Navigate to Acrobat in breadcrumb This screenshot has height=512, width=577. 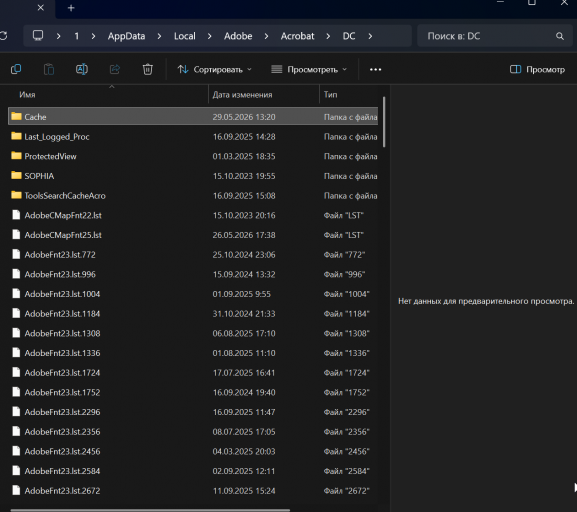pyautogui.click(x=297, y=36)
